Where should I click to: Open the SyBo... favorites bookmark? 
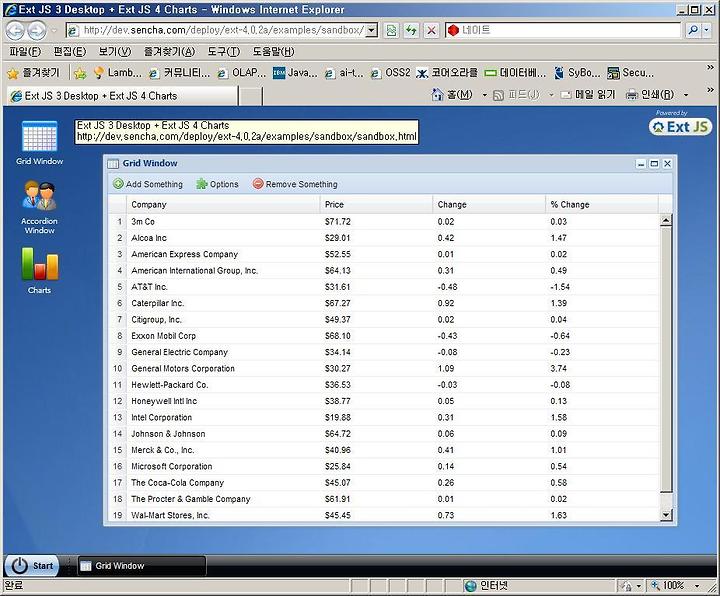[x=577, y=73]
